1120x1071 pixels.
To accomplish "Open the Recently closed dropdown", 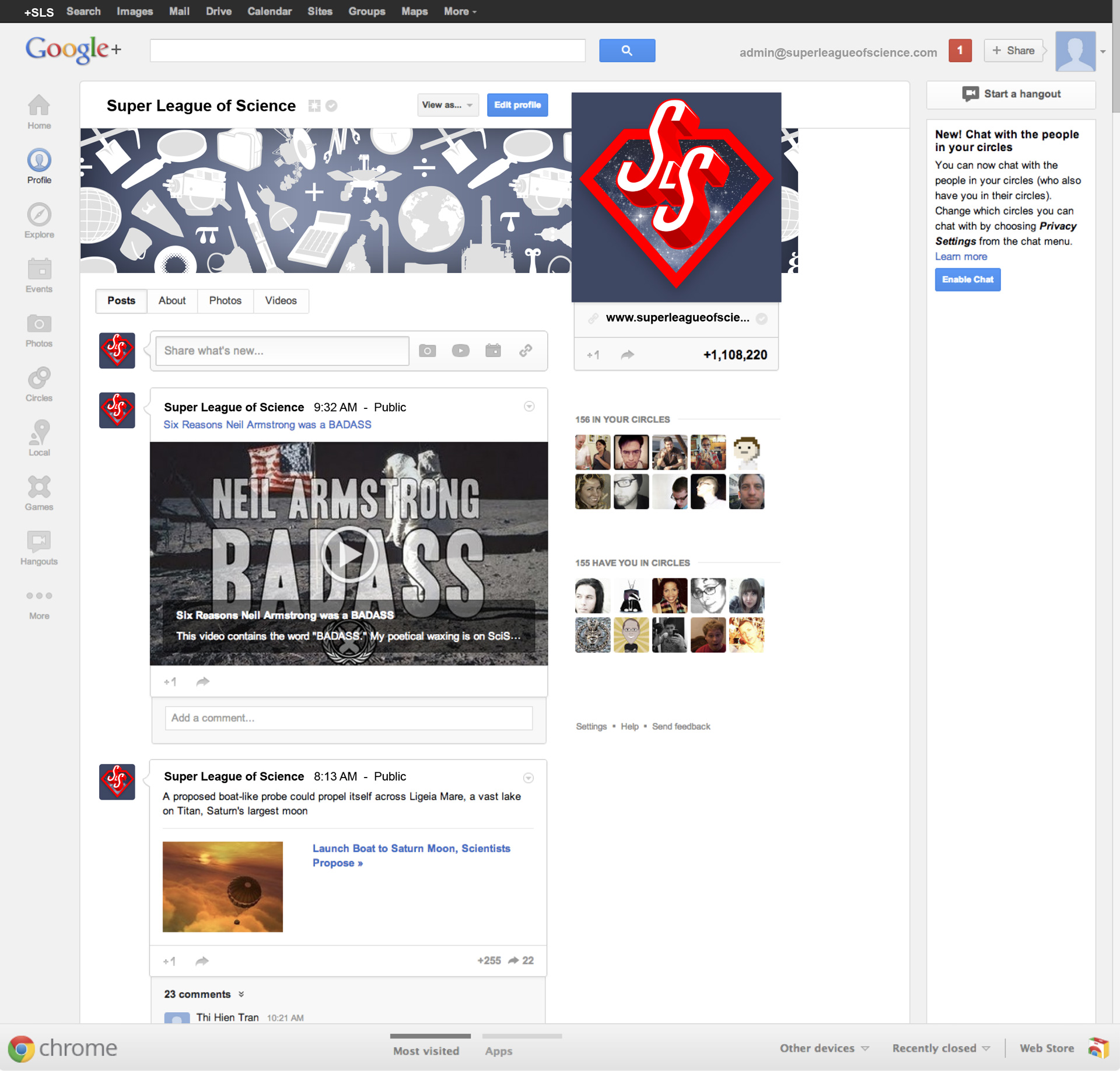I will point(941,1048).
